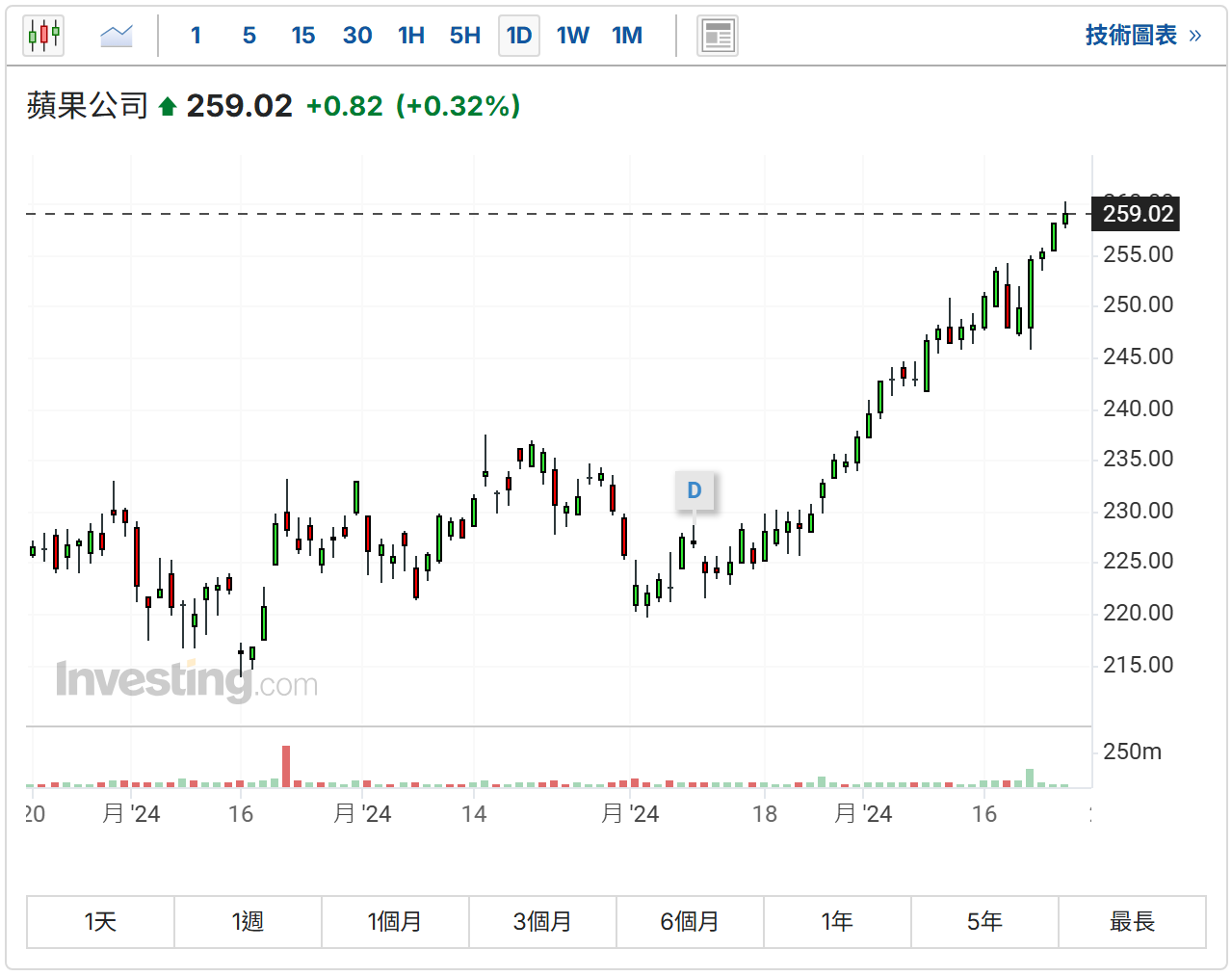Click the 259.02 current price label
The height and width of the screenshot is (976, 1232).
pos(1137,214)
